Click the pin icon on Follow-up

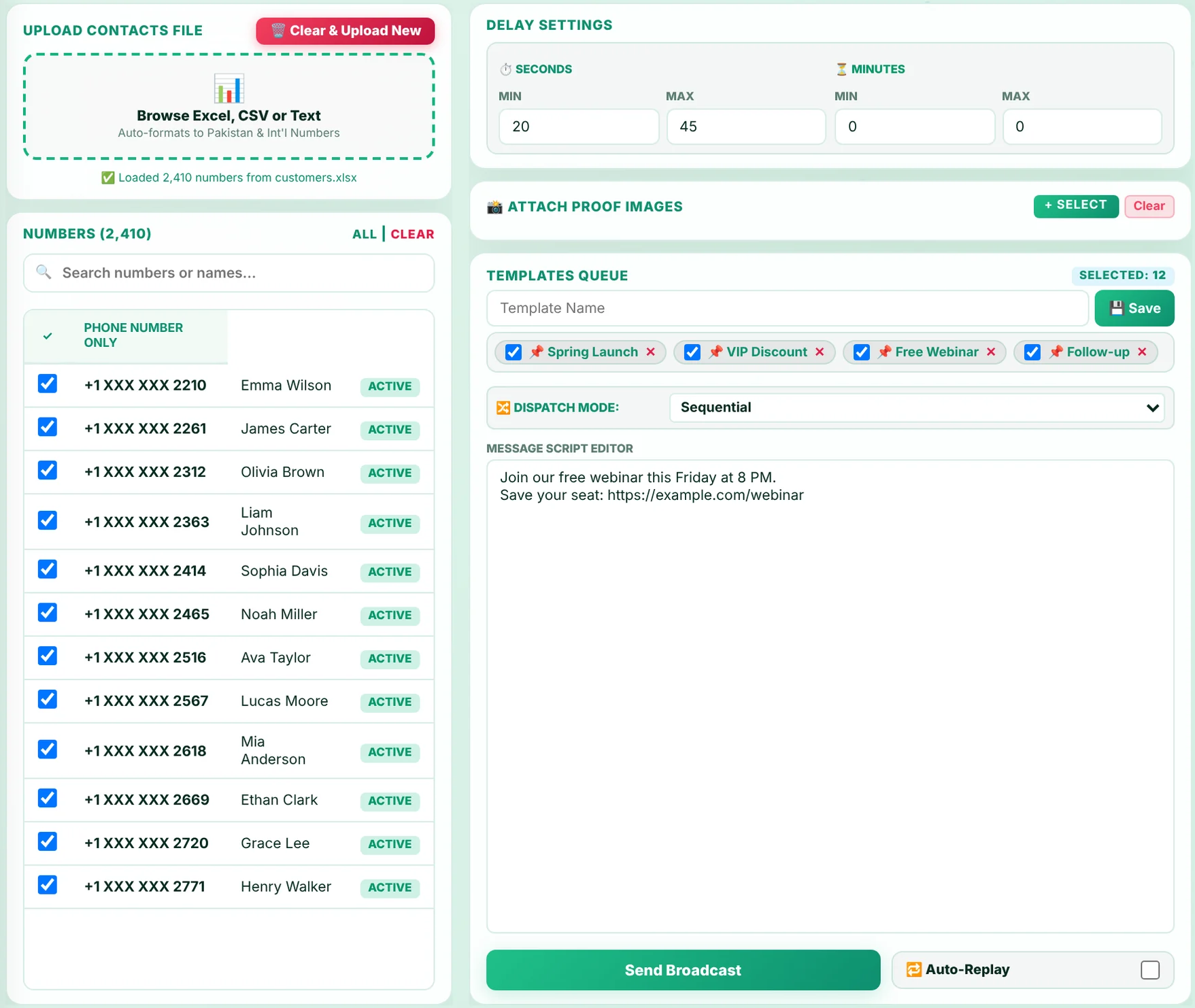(x=1056, y=352)
